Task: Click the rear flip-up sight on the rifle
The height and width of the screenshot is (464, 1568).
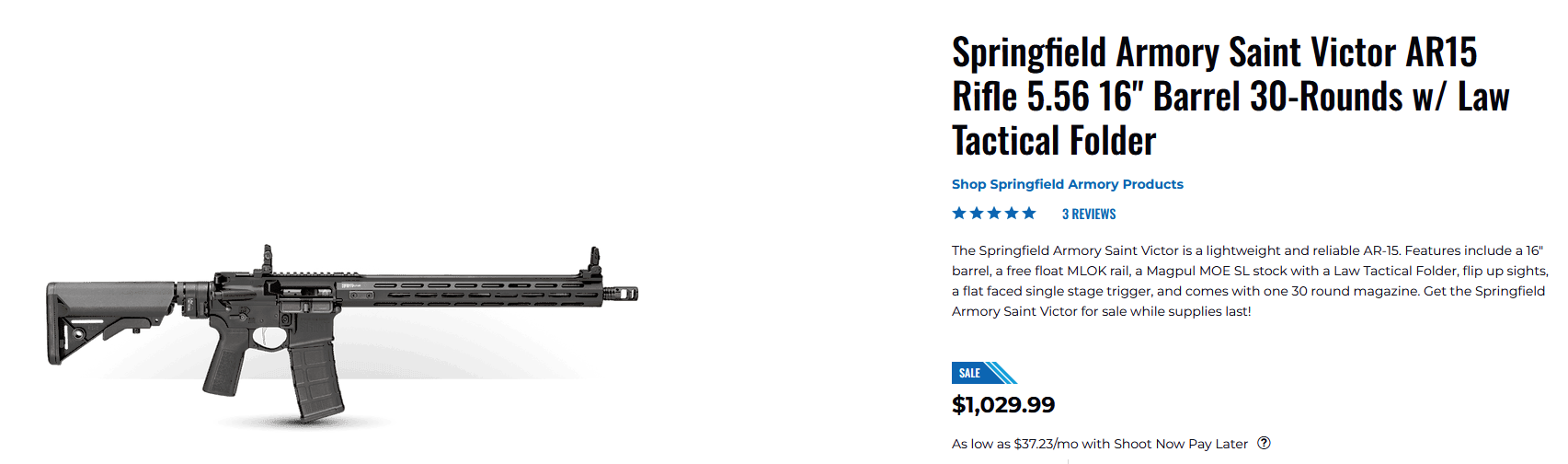Action: [268, 260]
